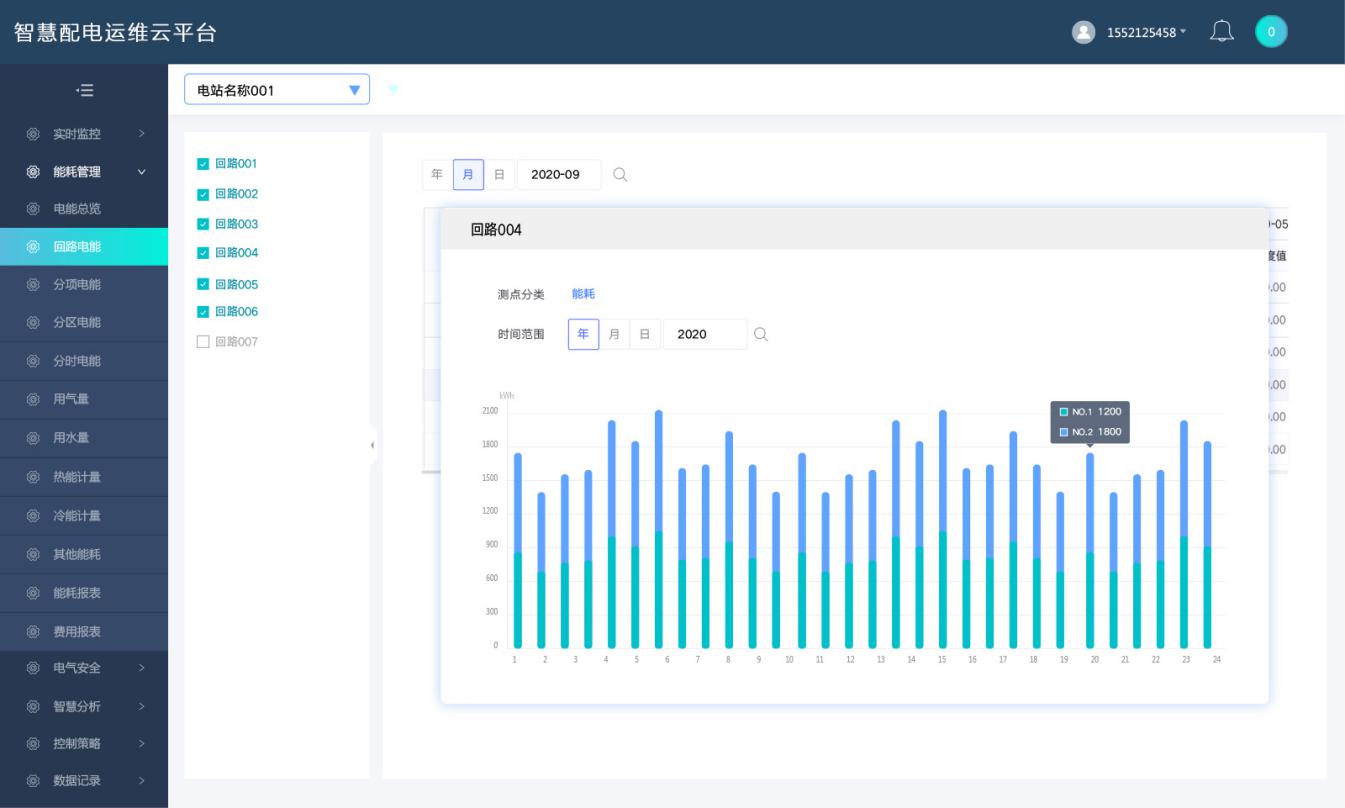Open the 能耗报表 menu item
This screenshot has height=808, width=1345.
coord(84,593)
